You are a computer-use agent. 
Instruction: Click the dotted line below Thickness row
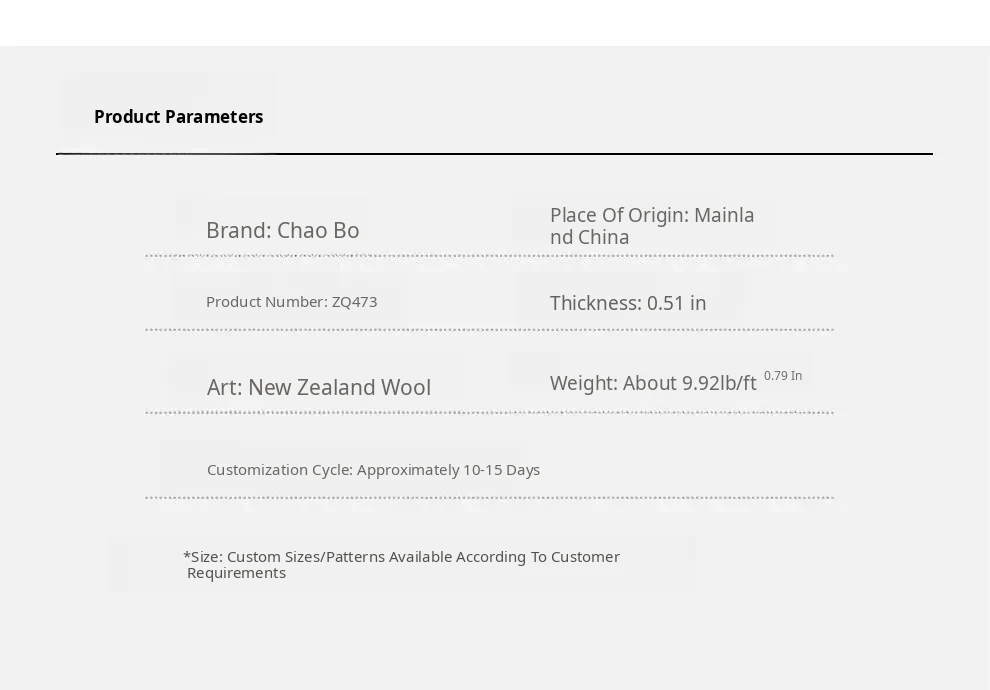[489, 330]
